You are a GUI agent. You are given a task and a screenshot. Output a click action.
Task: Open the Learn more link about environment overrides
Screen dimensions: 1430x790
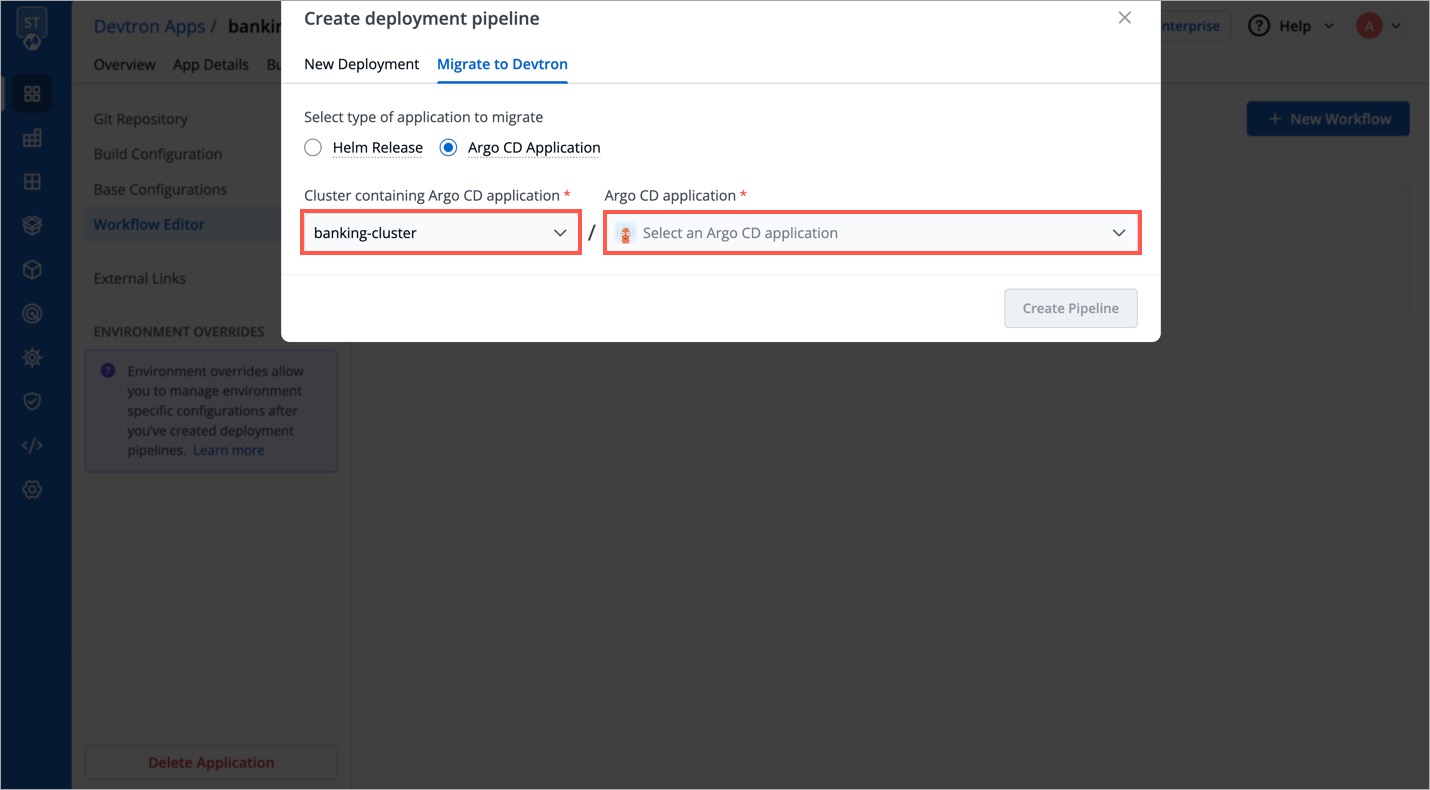228,450
